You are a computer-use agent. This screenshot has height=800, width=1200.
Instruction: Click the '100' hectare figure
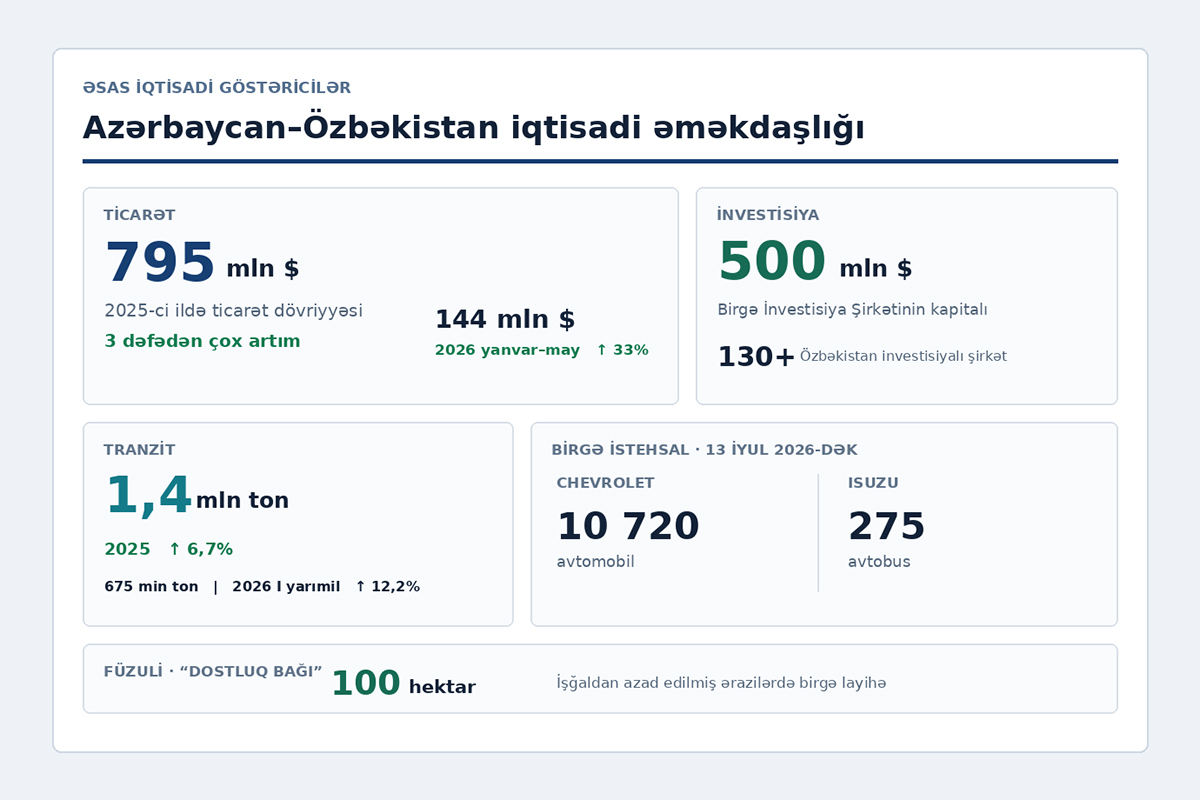coord(366,684)
